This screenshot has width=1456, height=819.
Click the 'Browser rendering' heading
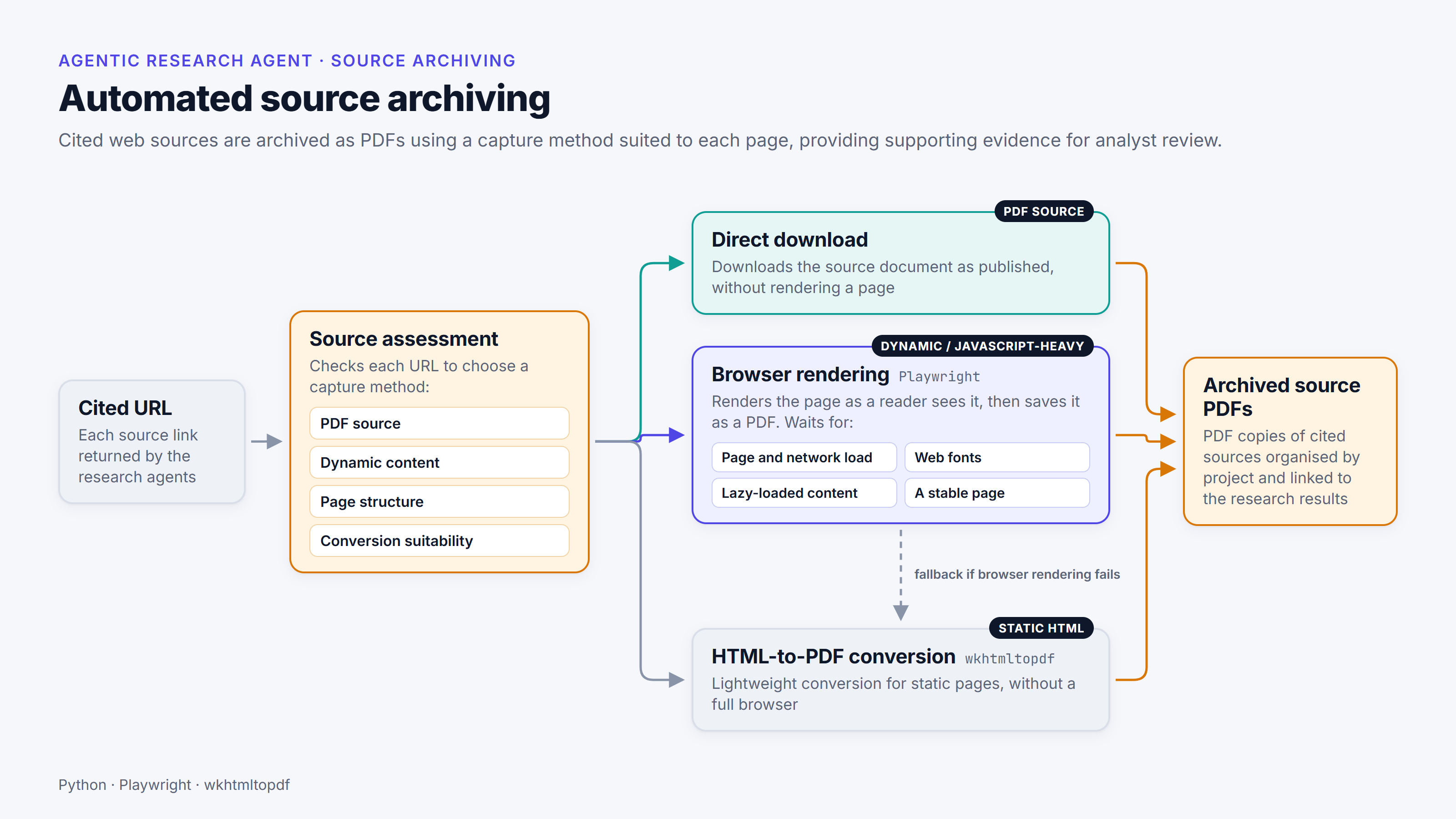click(x=800, y=374)
